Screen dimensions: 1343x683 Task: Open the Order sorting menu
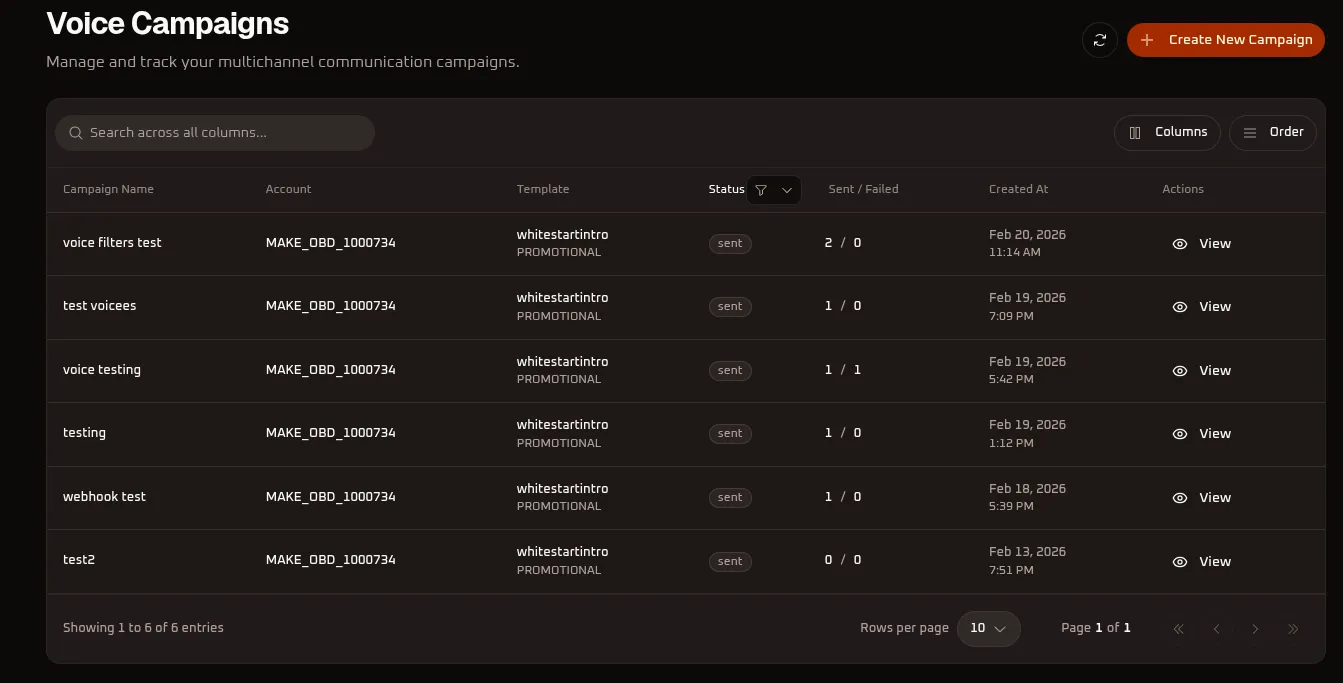coord(1273,132)
